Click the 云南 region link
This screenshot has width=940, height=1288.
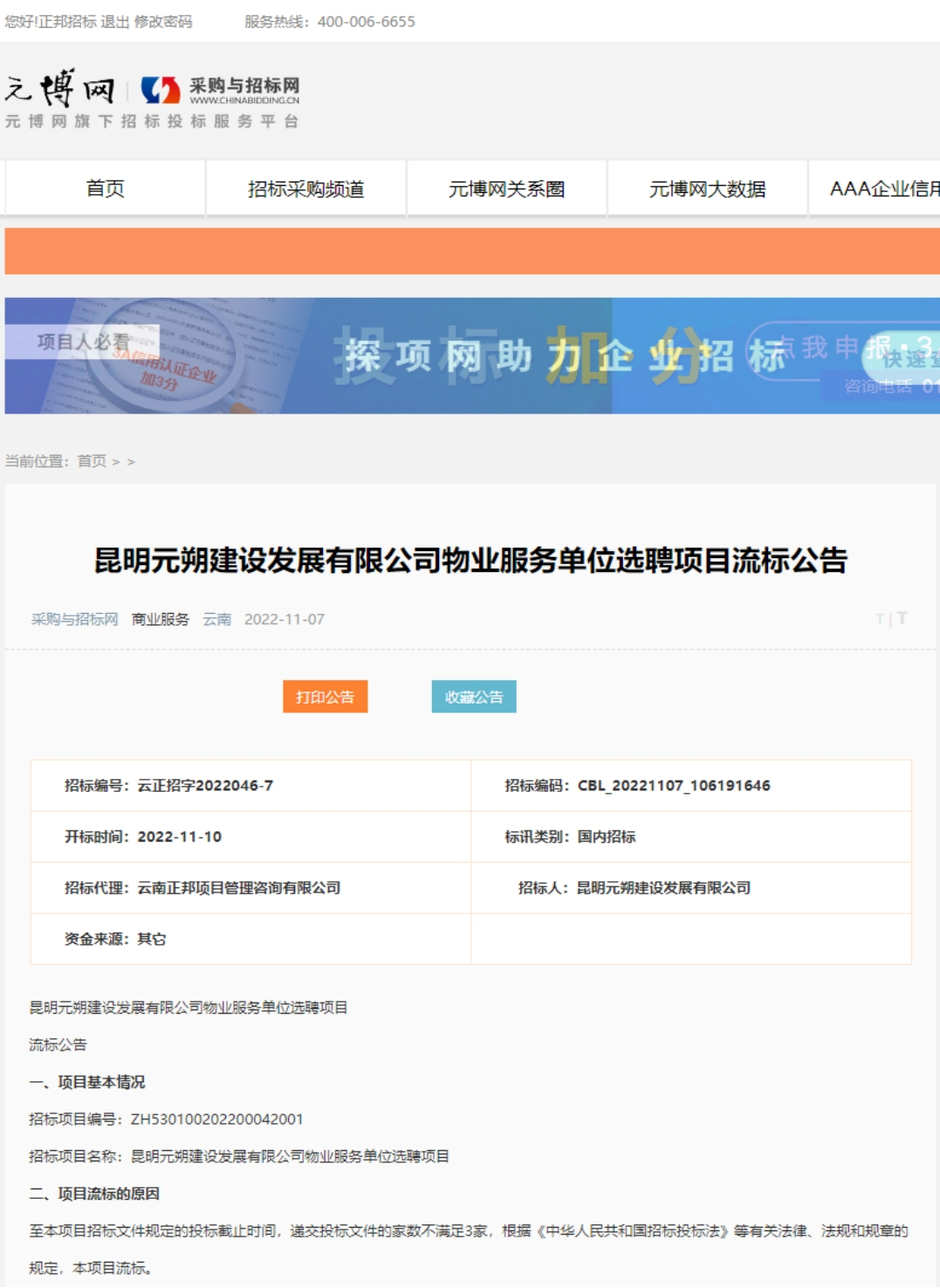(x=216, y=619)
